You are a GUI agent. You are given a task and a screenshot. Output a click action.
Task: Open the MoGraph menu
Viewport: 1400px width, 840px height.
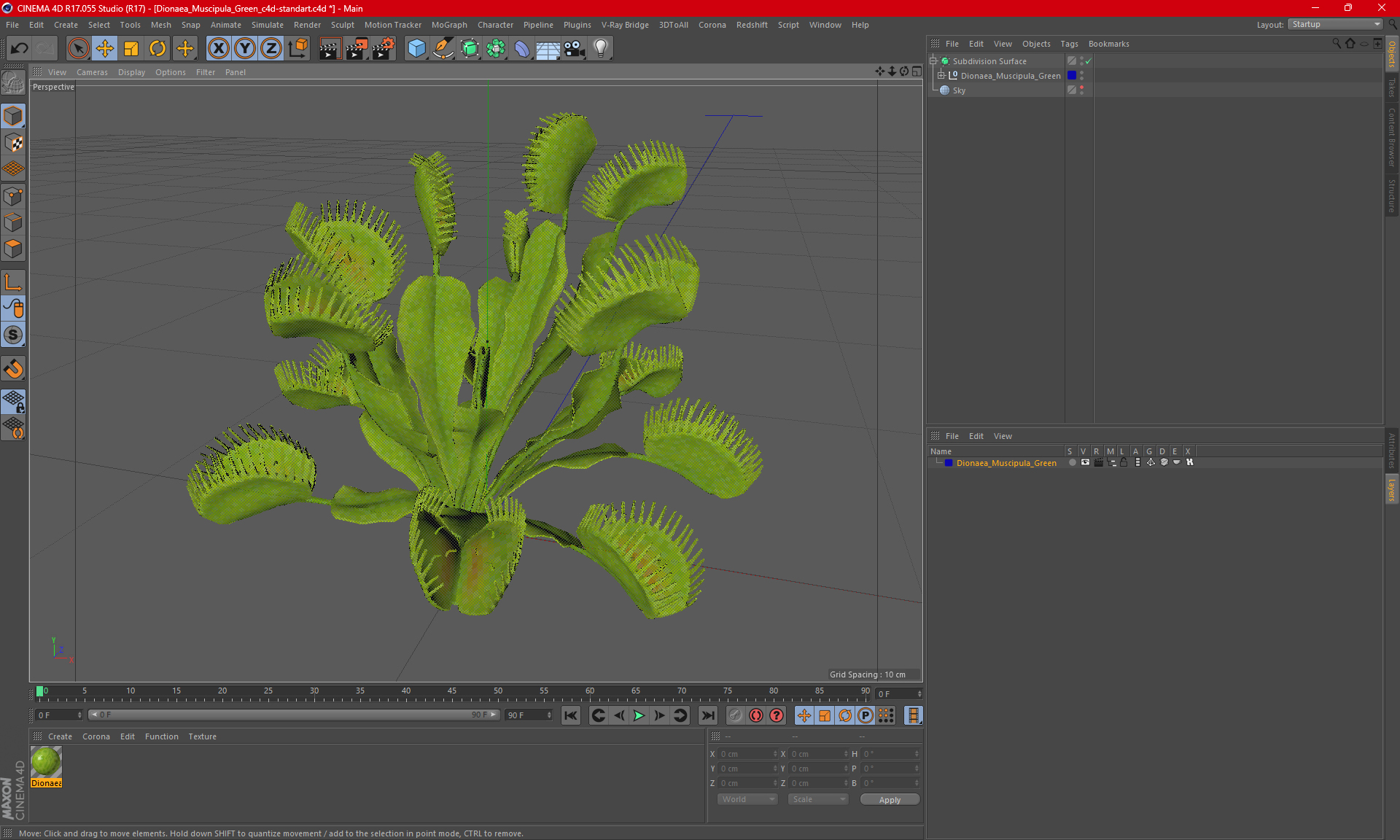(448, 24)
